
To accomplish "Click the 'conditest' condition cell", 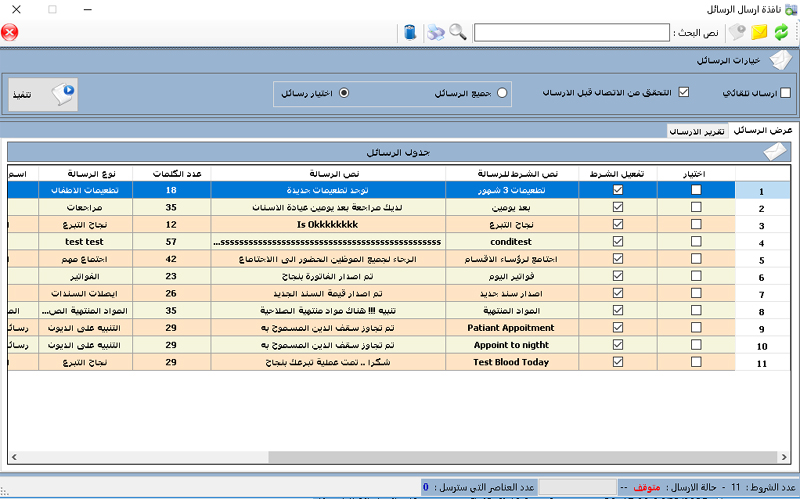I will tap(512, 242).
